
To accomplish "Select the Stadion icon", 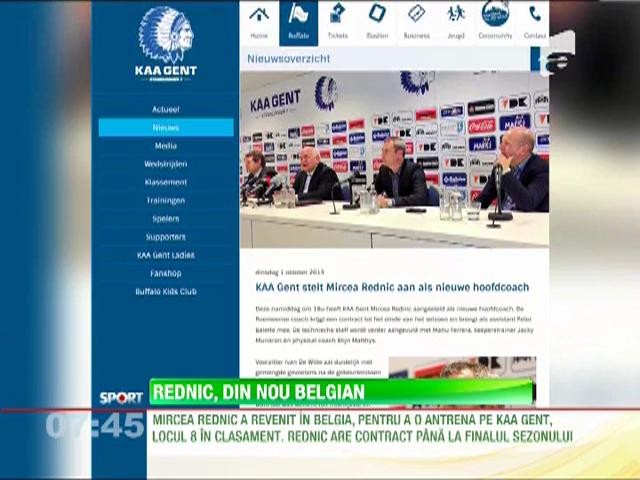I will pyautogui.click(x=377, y=13).
